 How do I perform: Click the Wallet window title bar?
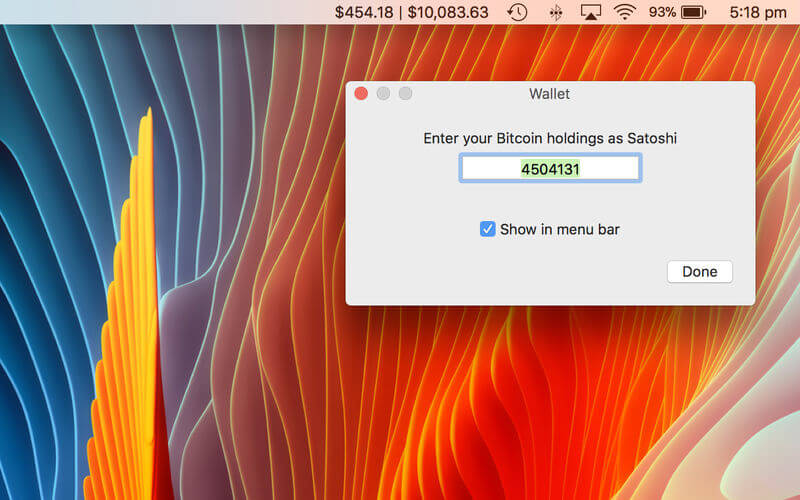pyautogui.click(x=549, y=94)
